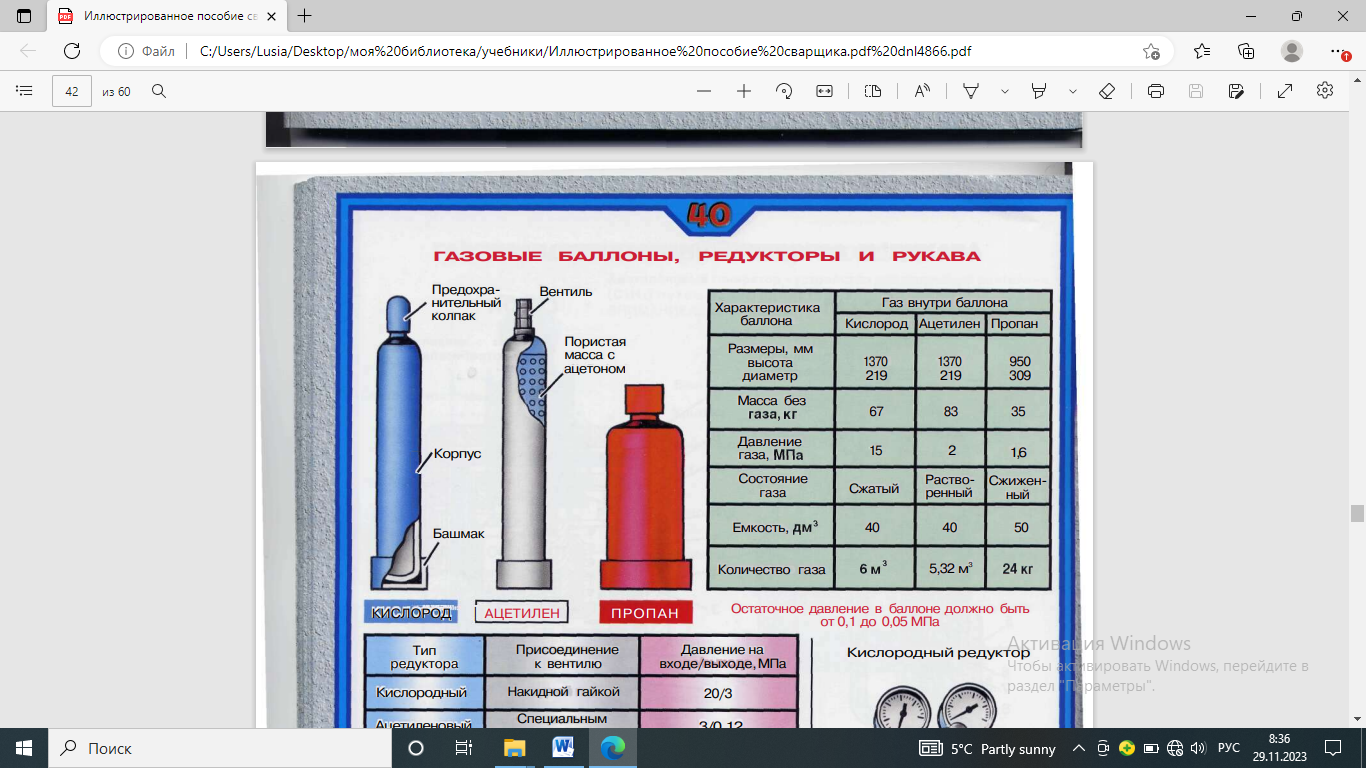1366x768 pixels.
Task: Open the volume control in the tray
Action: point(1198,749)
